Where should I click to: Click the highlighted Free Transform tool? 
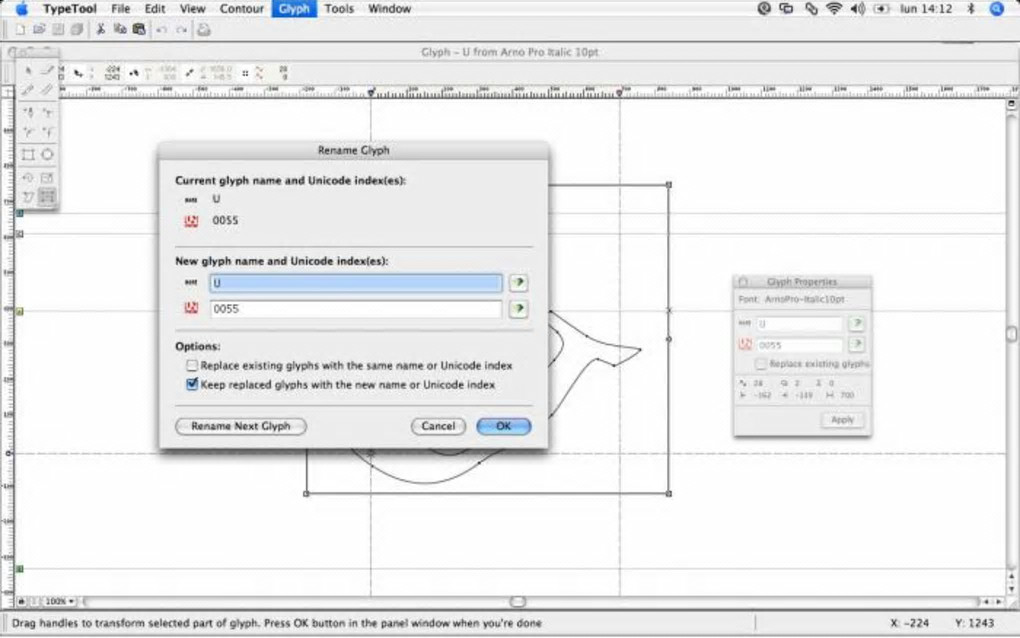point(47,196)
